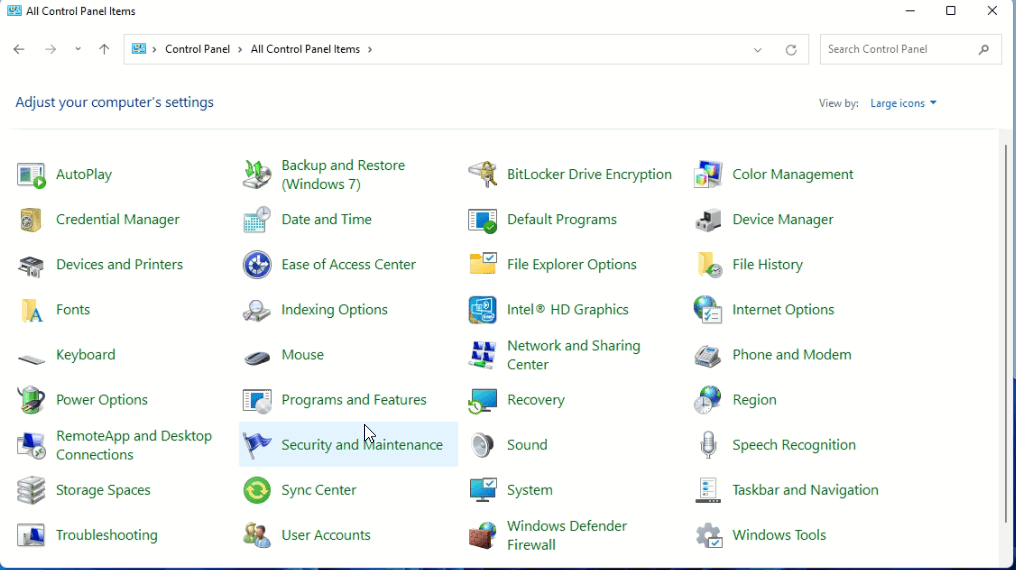Open the Sync Center link text

point(318,490)
